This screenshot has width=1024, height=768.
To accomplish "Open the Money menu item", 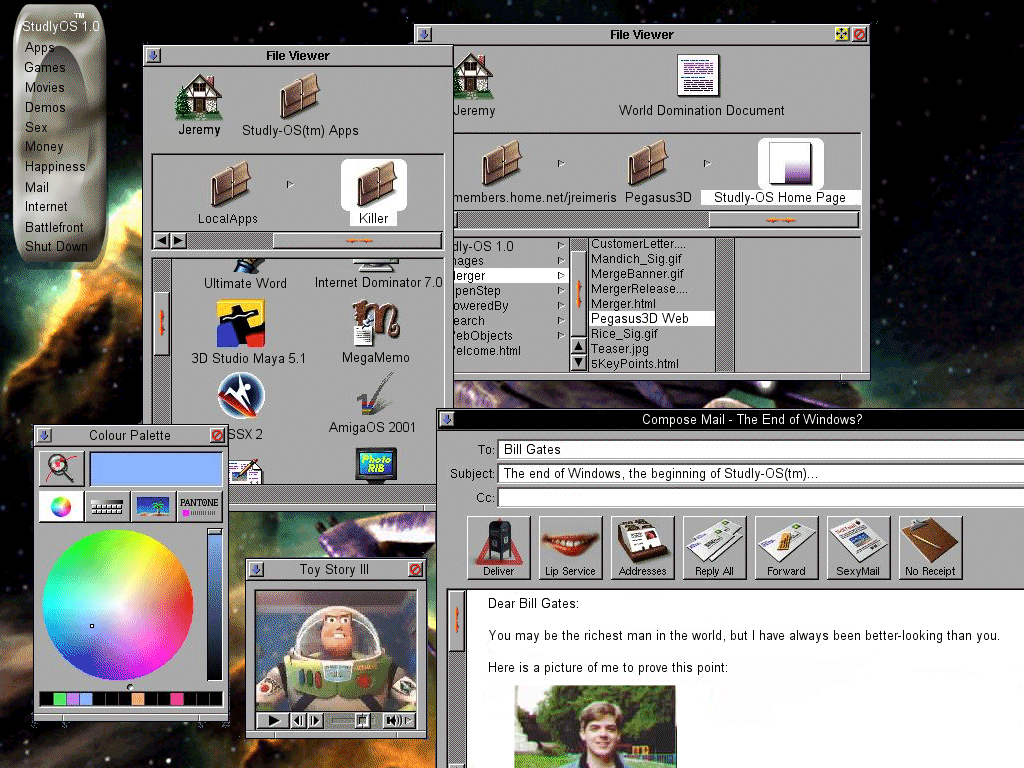I will (44, 147).
